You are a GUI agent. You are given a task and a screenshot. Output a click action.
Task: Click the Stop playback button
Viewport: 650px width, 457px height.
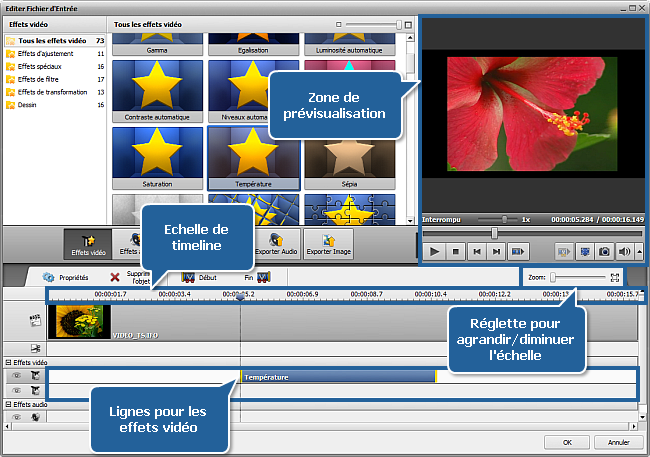pyautogui.click(x=456, y=252)
